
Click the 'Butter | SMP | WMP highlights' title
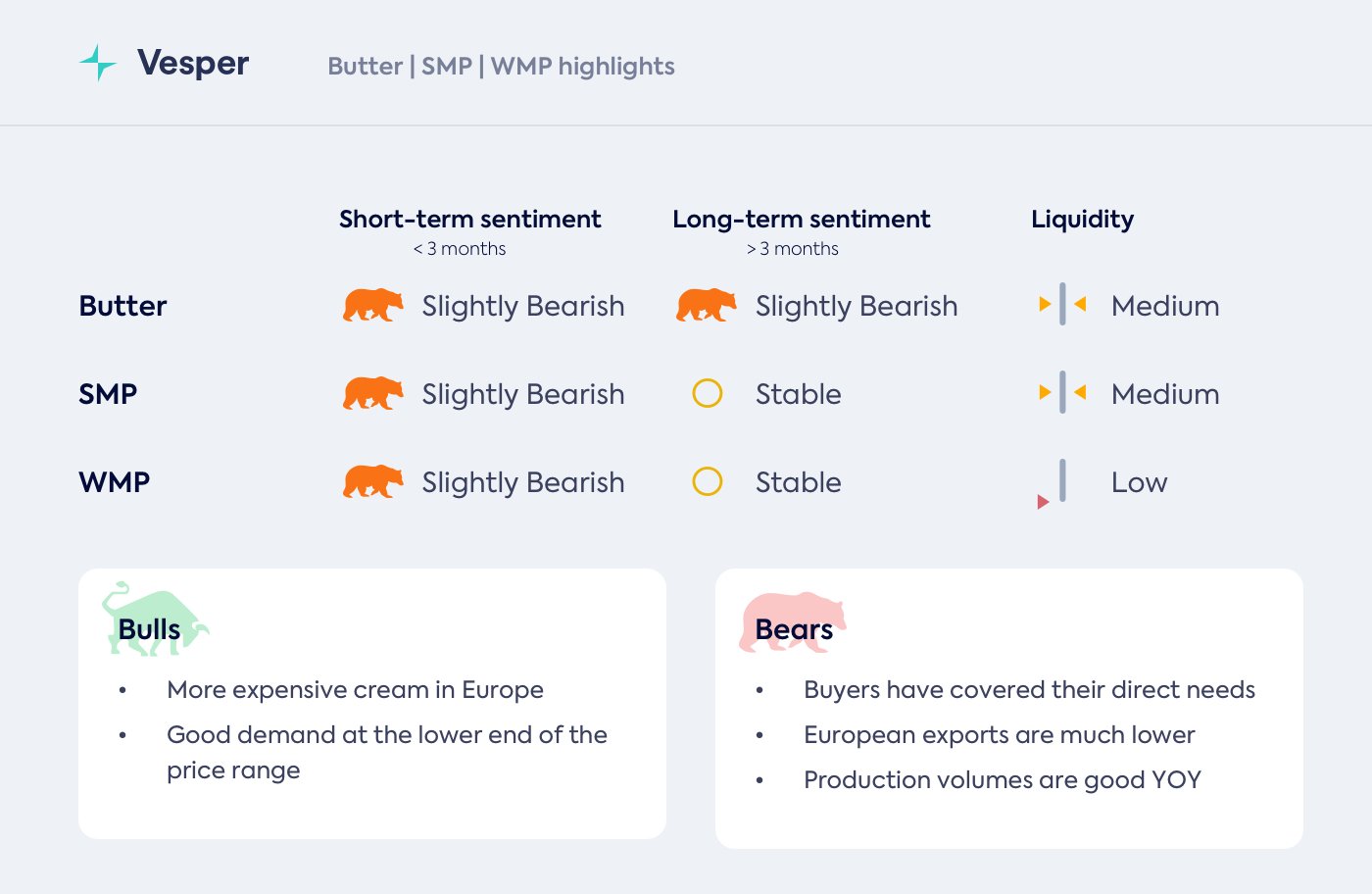pos(501,67)
